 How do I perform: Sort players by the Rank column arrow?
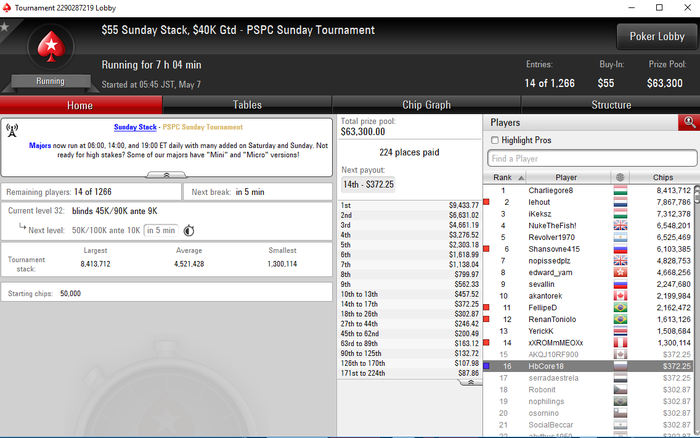[521, 178]
